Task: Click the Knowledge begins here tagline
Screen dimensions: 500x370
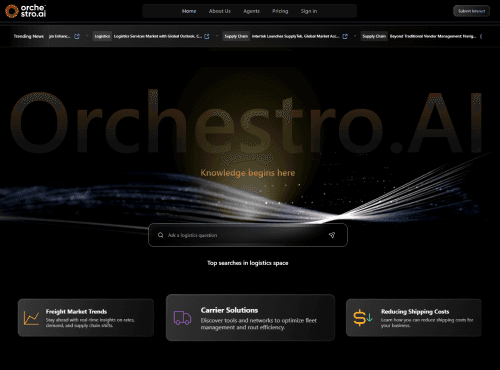Action: (248, 173)
